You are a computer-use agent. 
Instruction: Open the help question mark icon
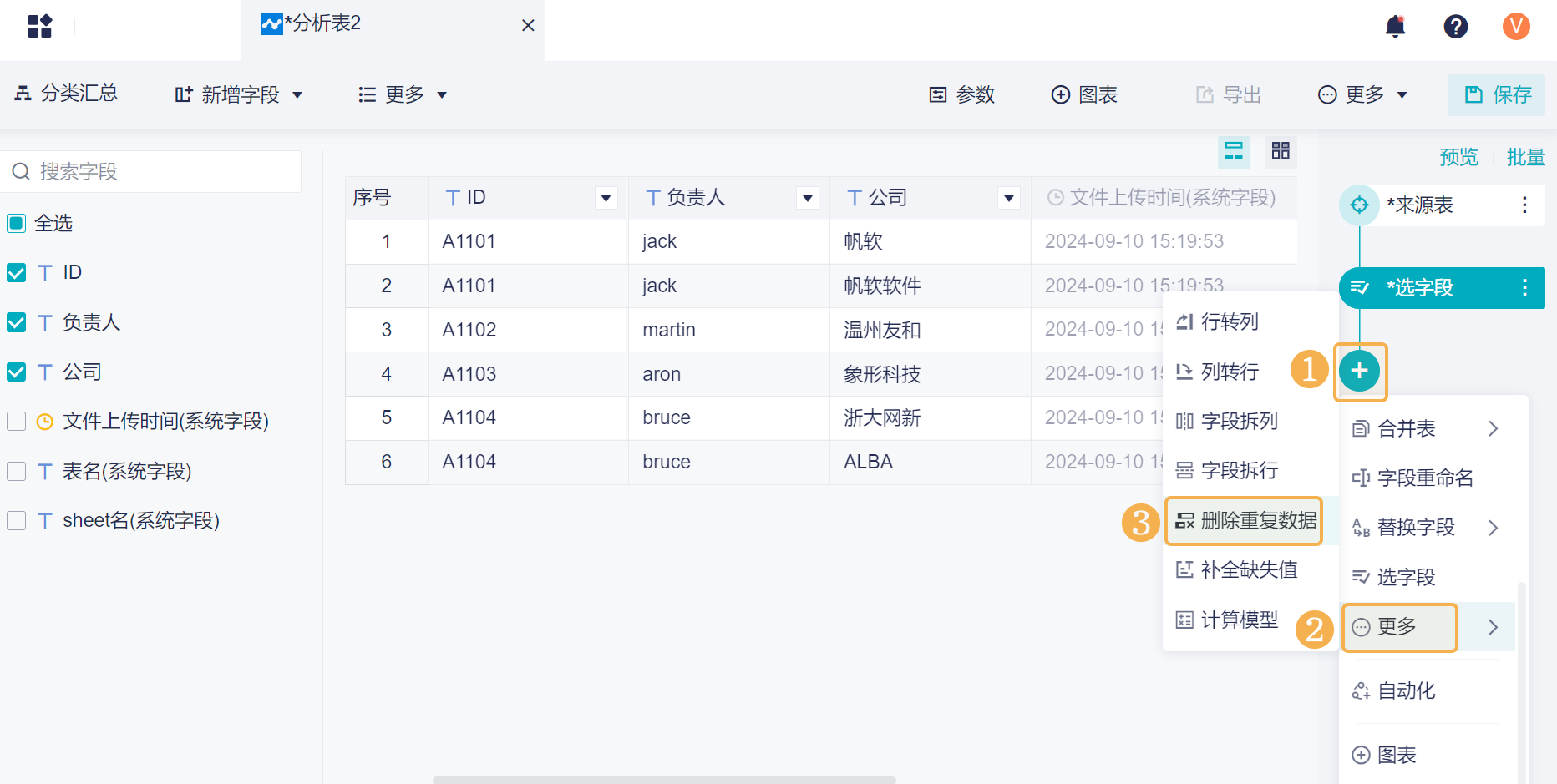click(1455, 27)
